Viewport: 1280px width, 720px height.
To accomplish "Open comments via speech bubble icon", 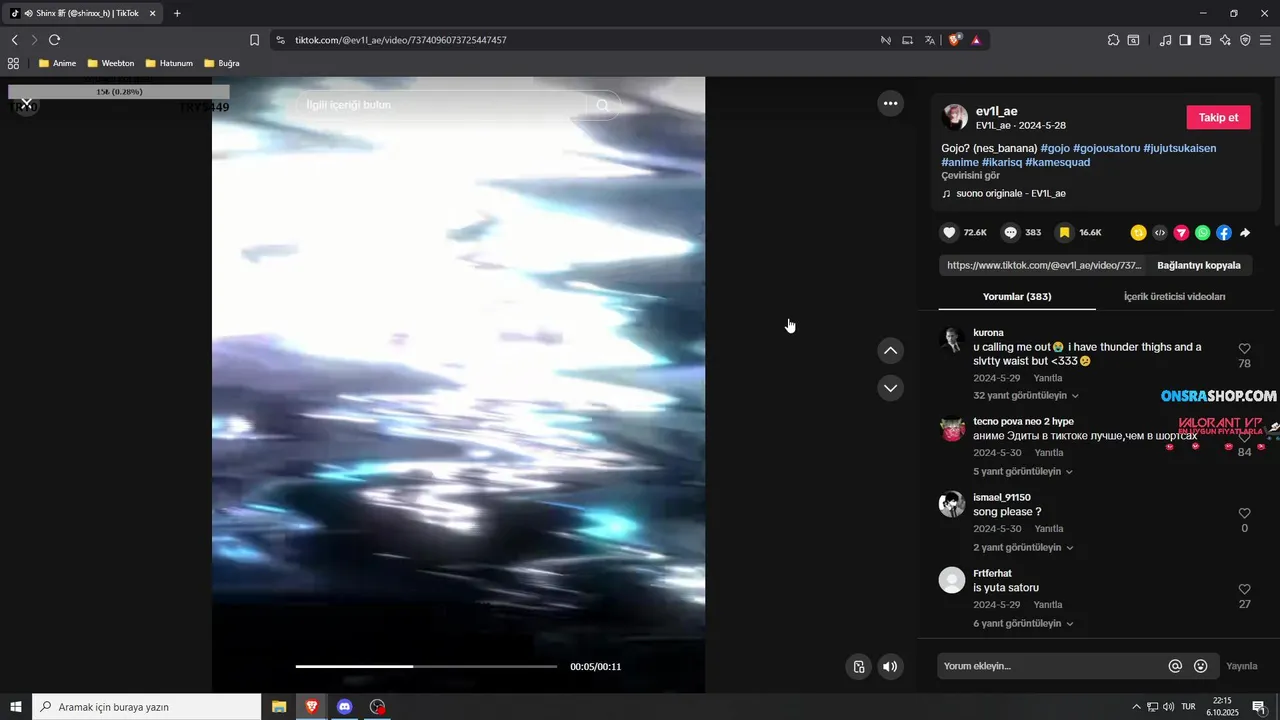I will 1011,232.
